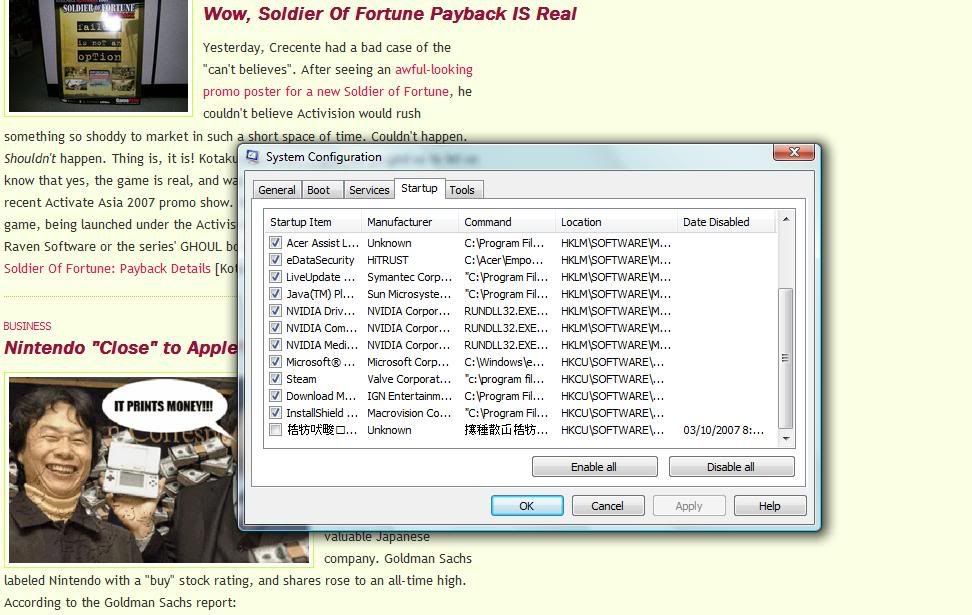Switch to the Services tab
Viewport: 972px width, 615px height.
click(369, 190)
